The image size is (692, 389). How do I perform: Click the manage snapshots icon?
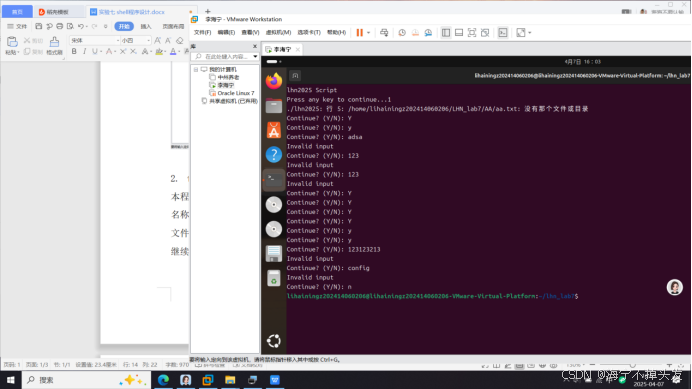coord(428,33)
